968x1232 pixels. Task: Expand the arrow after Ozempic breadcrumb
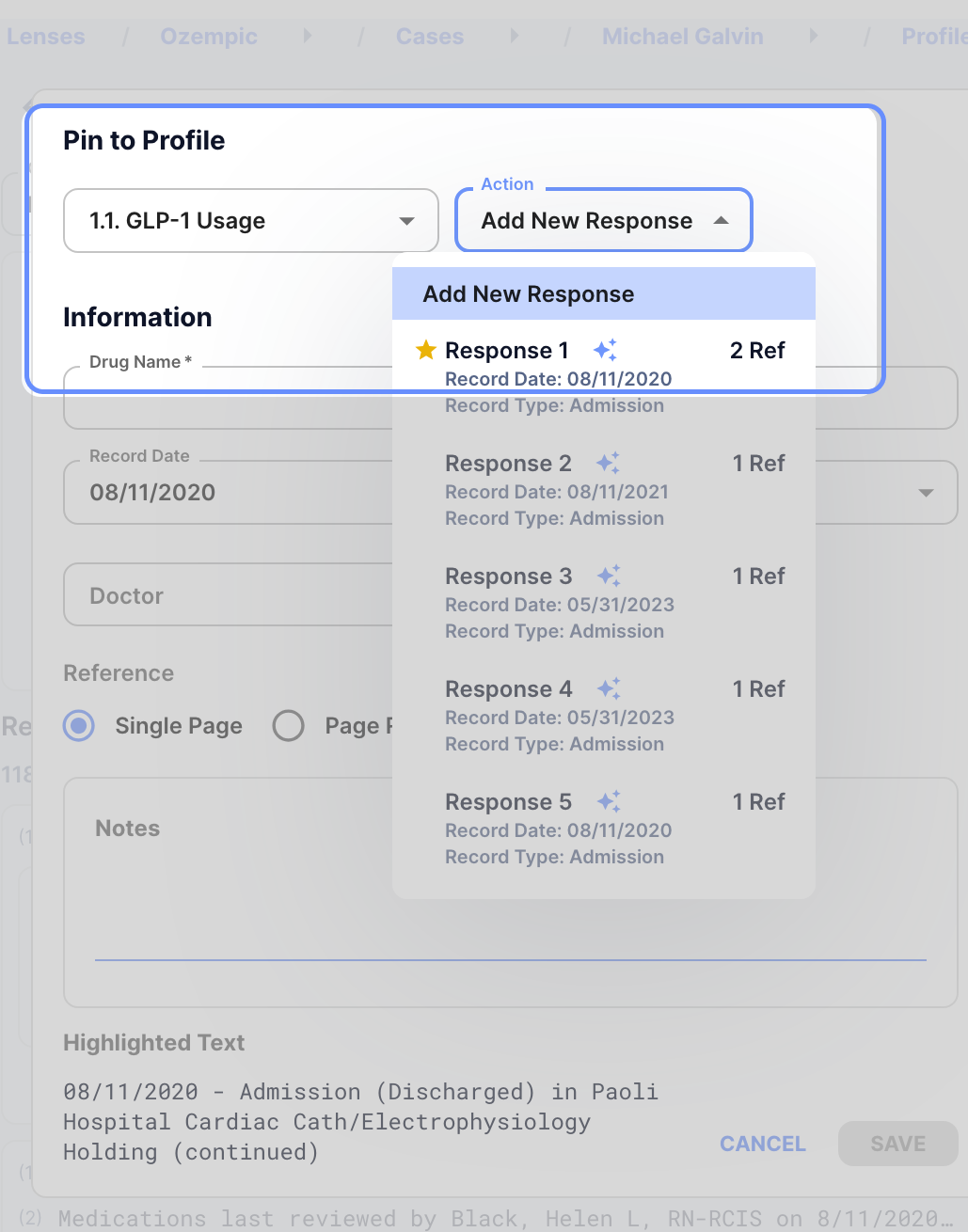pyautogui.click(x=307, y=36)
